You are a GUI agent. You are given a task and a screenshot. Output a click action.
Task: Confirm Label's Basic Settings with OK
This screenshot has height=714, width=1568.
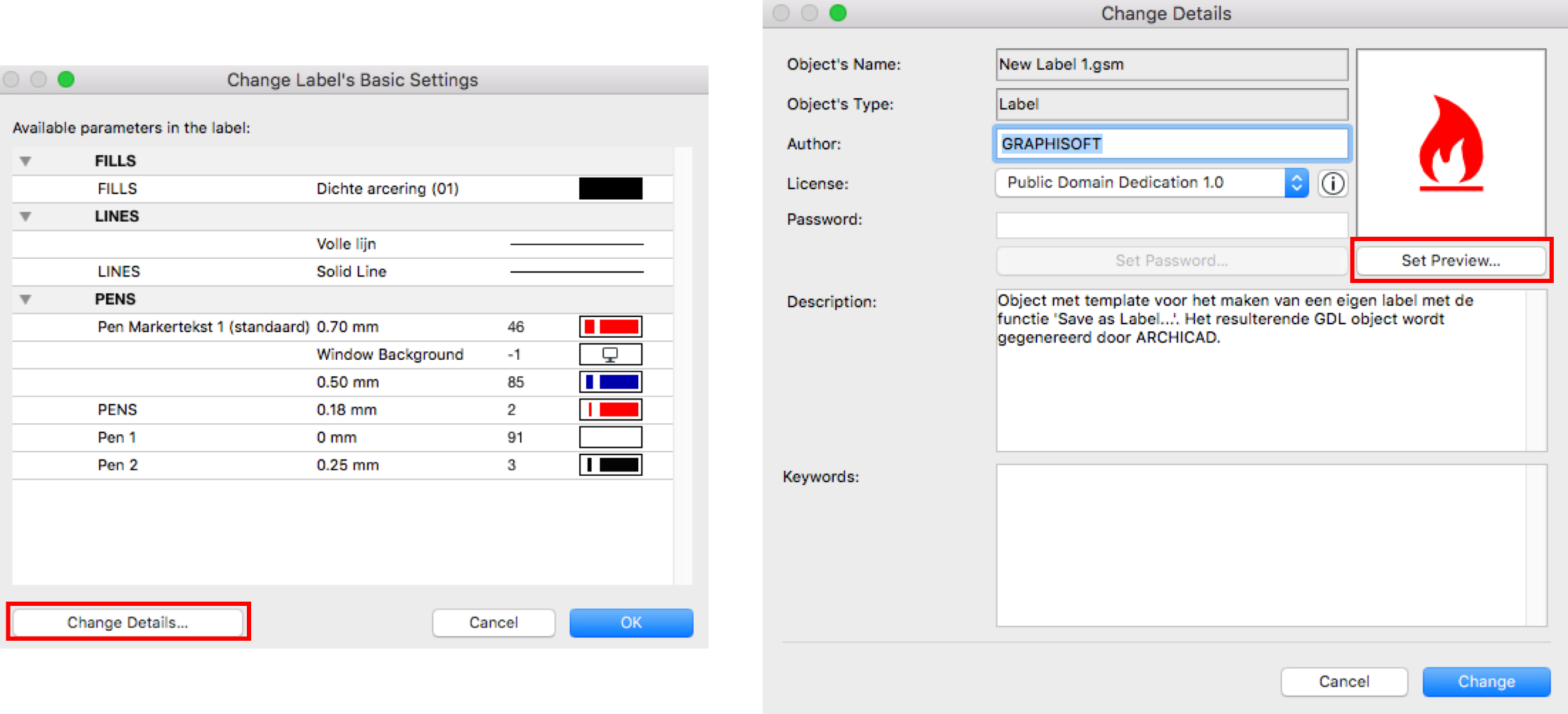click(x=631, y=622)
